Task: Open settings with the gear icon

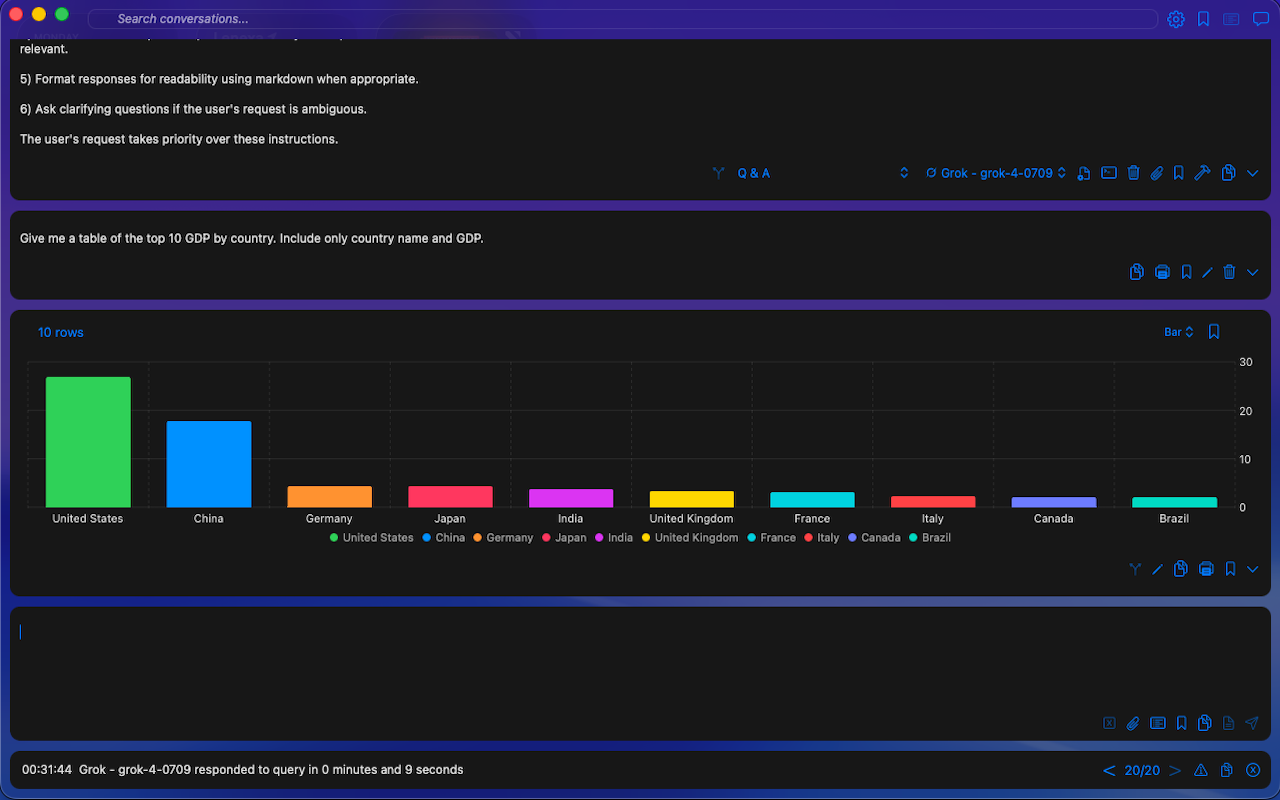Action: coord(1176,19)
